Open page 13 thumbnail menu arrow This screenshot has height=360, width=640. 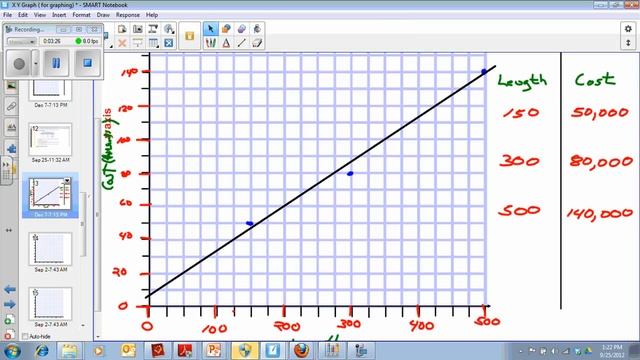tap(67, 181)
